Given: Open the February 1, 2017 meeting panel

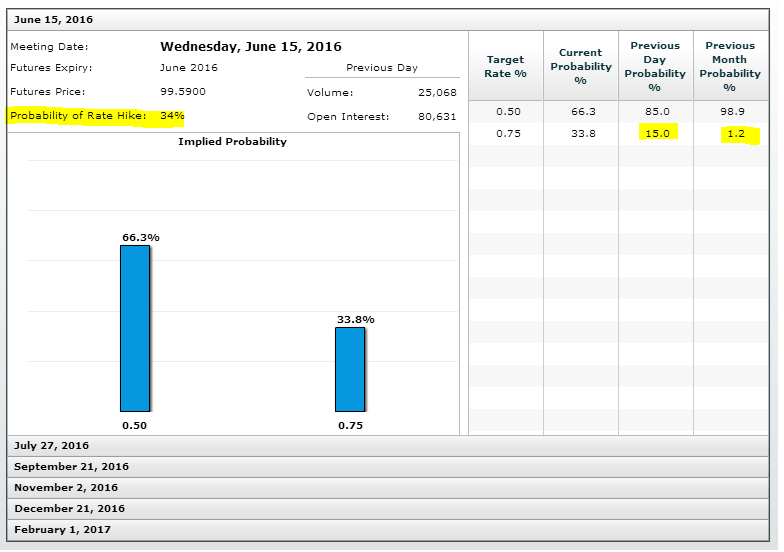Looking at the screenshot, I should tap(62, 530).
